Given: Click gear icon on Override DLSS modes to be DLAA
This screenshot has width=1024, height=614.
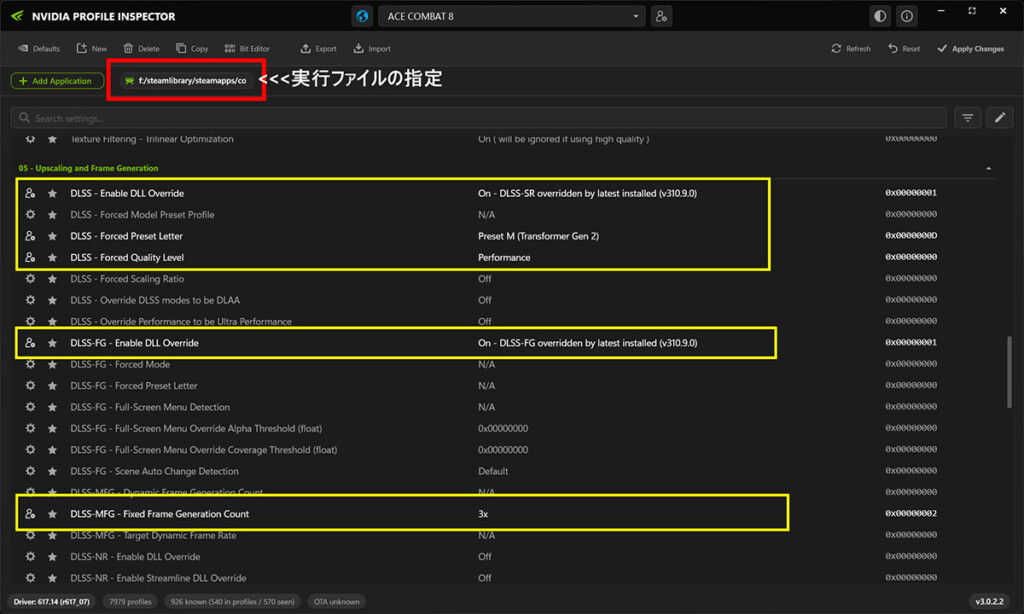Looking at the screenshot, I should pos(30,300).
